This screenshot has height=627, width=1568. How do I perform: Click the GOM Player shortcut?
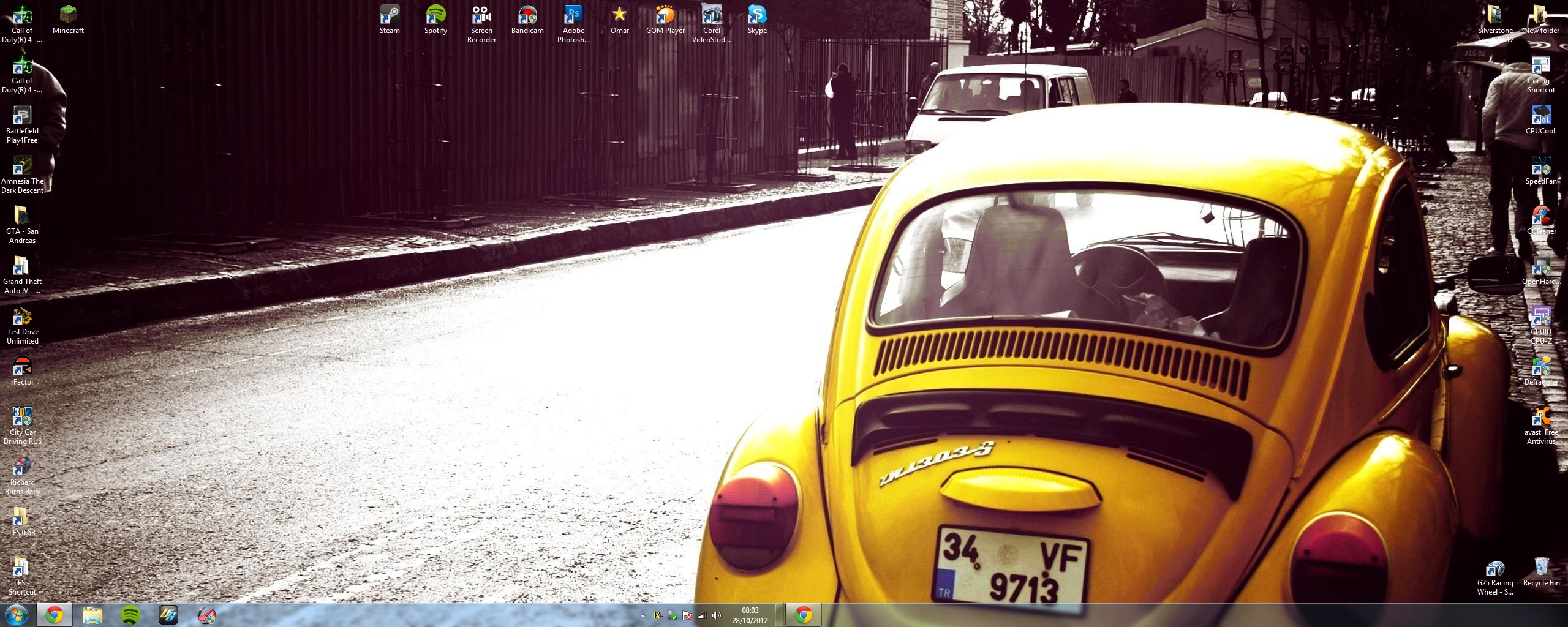(x=665, y=20)
